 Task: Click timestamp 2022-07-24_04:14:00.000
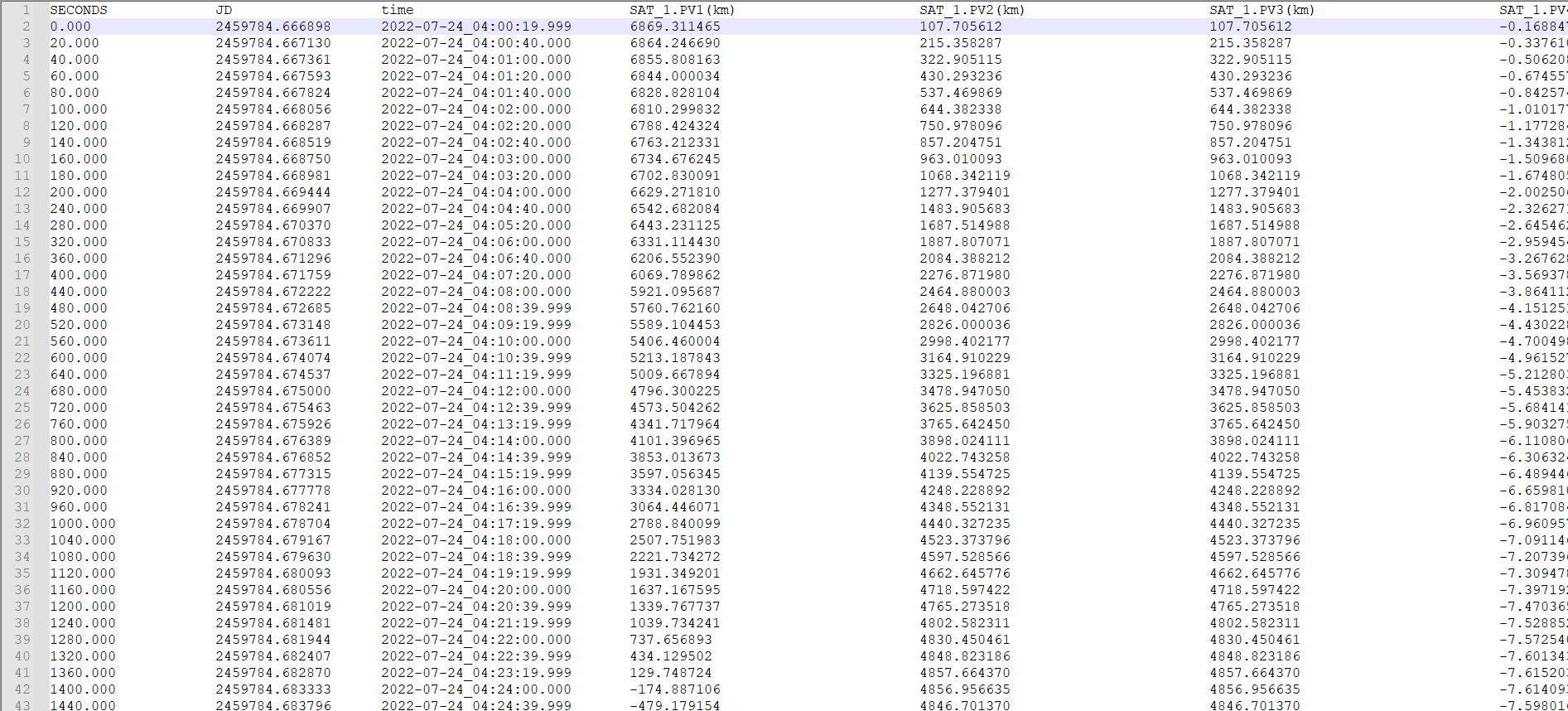pos(476,441)
